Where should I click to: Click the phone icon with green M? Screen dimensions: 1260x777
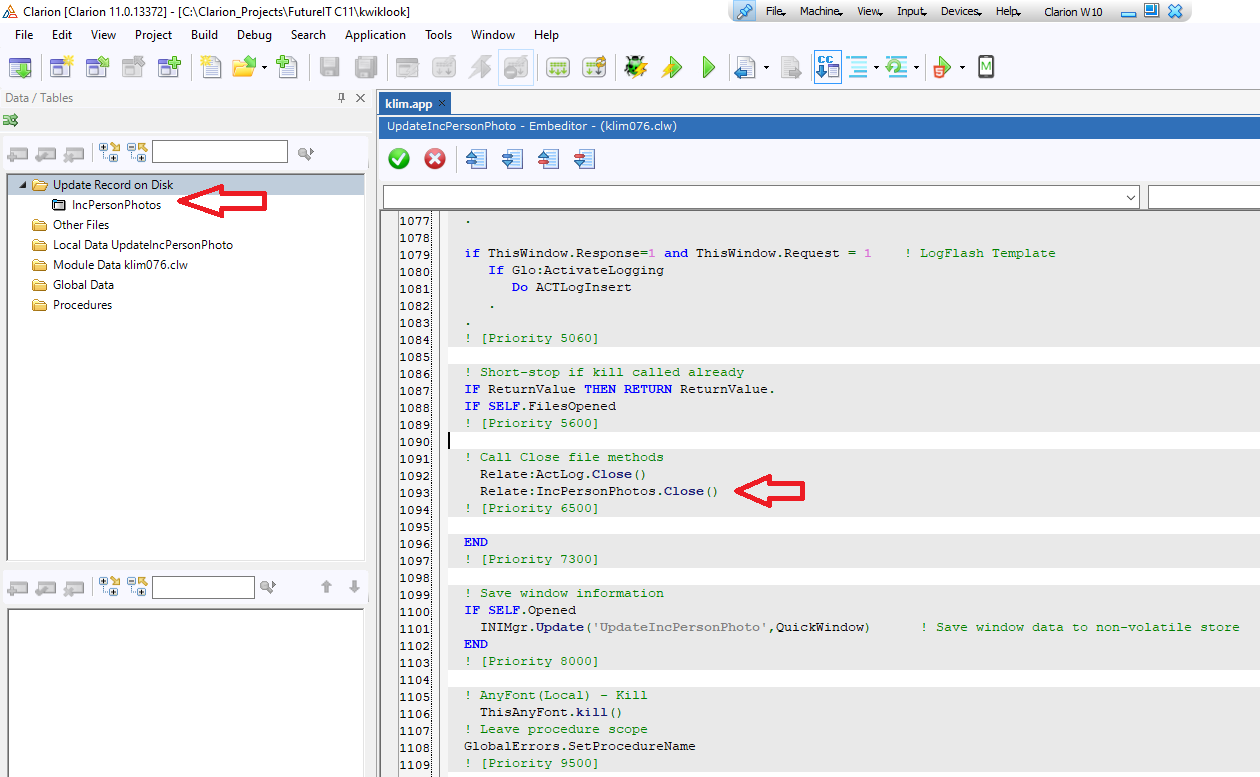coord(986,67)
